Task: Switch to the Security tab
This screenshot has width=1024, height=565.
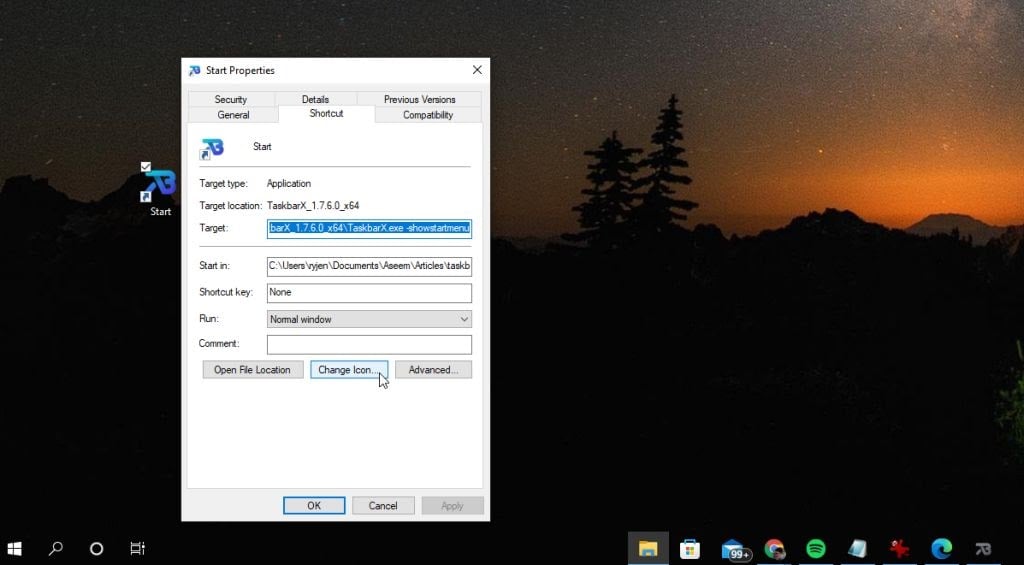Action: pyautogui.click(x=230, y=99)
